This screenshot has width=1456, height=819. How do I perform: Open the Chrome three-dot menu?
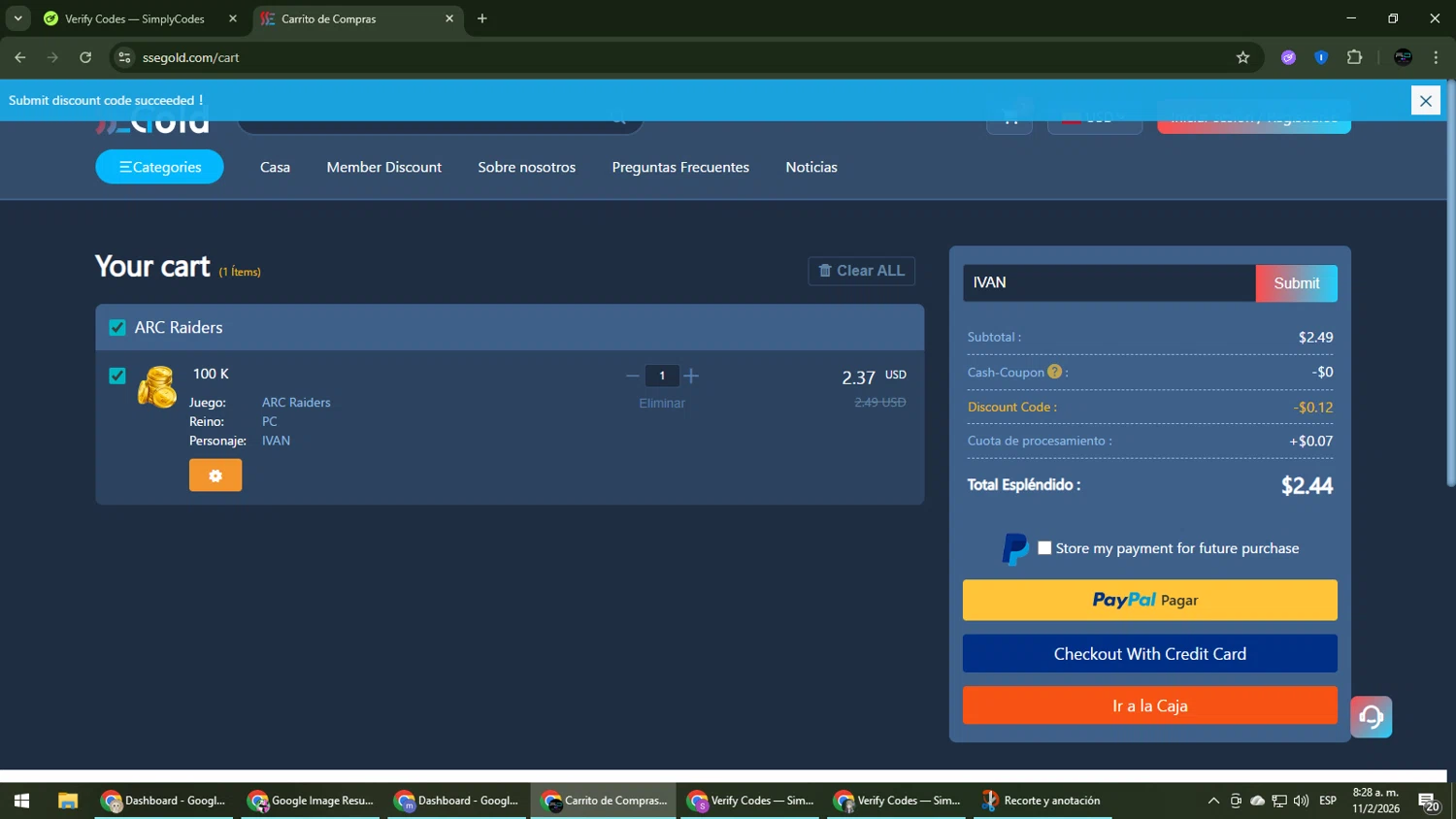[1436, 57]
